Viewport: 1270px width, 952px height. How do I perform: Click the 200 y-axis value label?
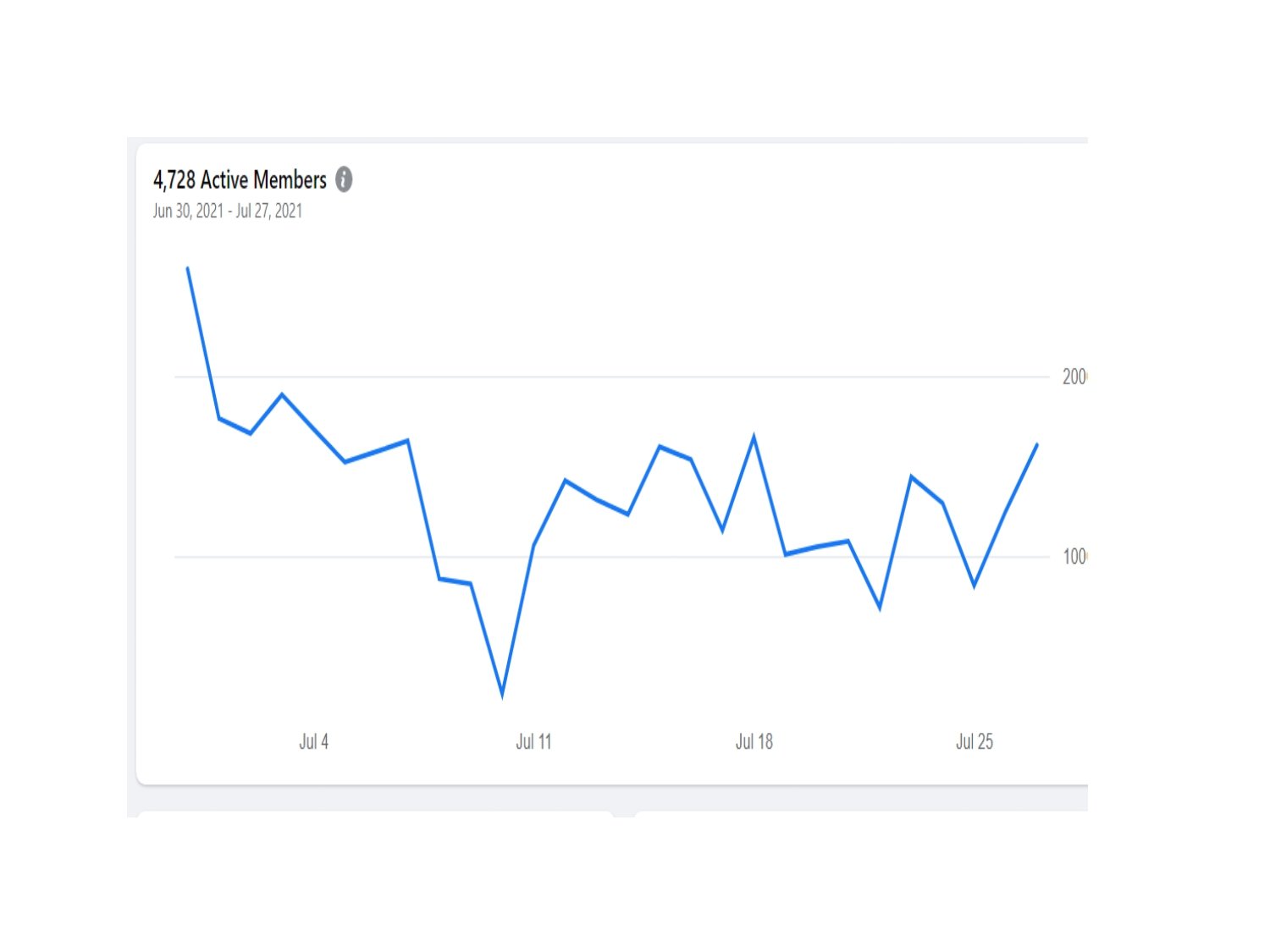point(1074,377)
